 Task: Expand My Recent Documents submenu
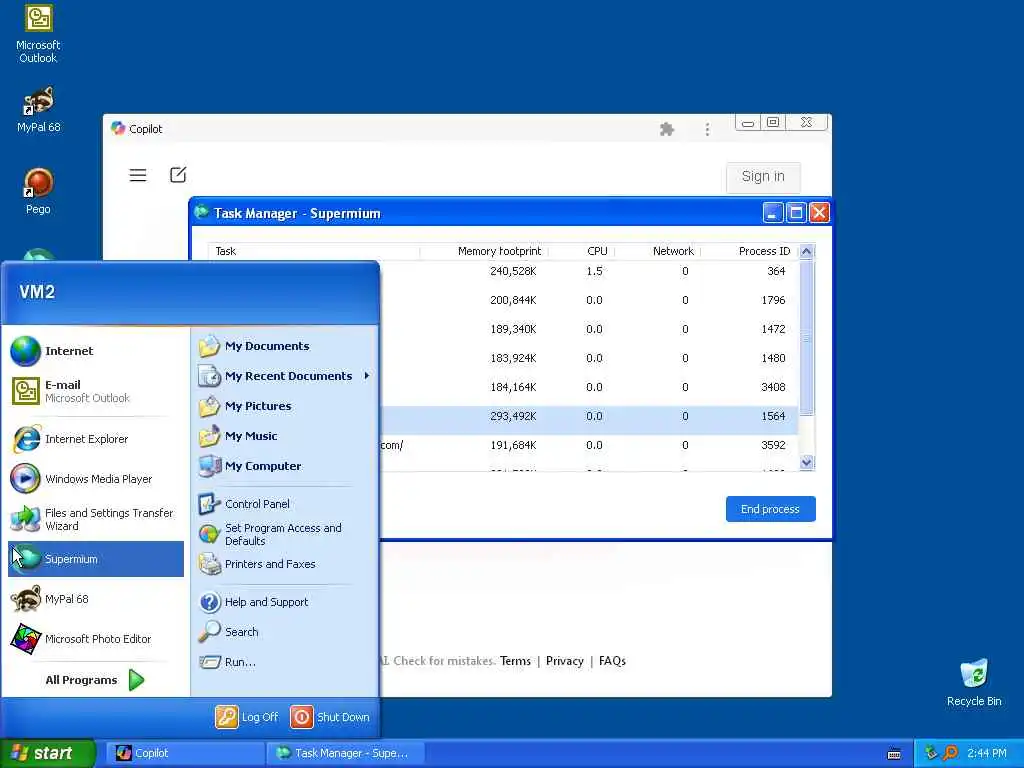pyautogui.click(x=285, y=376)
